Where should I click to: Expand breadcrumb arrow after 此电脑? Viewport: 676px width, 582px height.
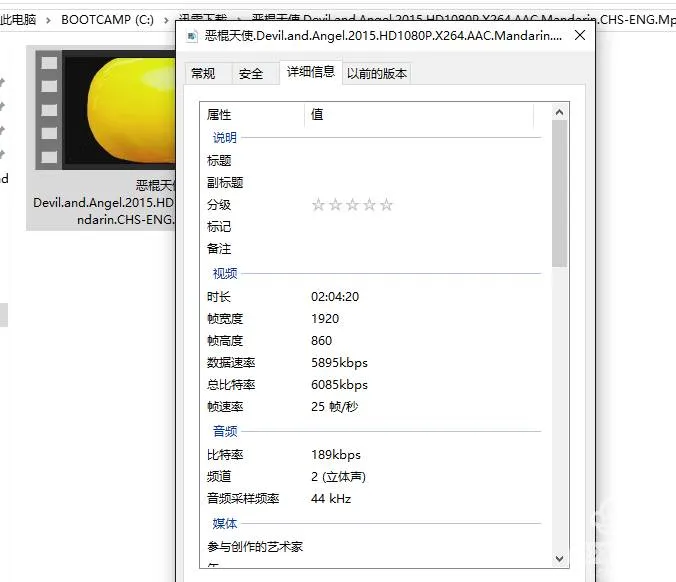(48, 20)
